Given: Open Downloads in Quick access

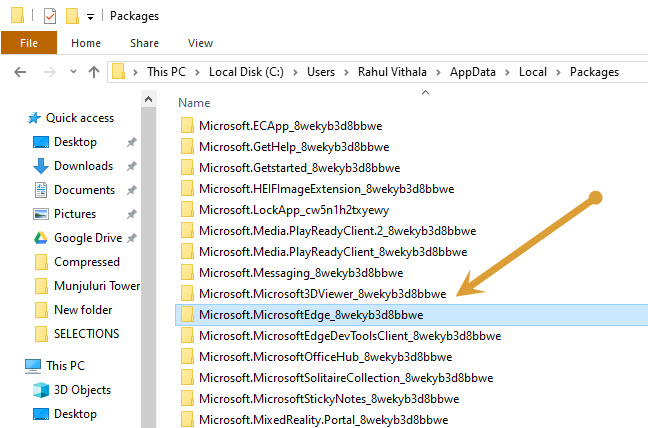Looking at the screenshot, I should point(73,166).
